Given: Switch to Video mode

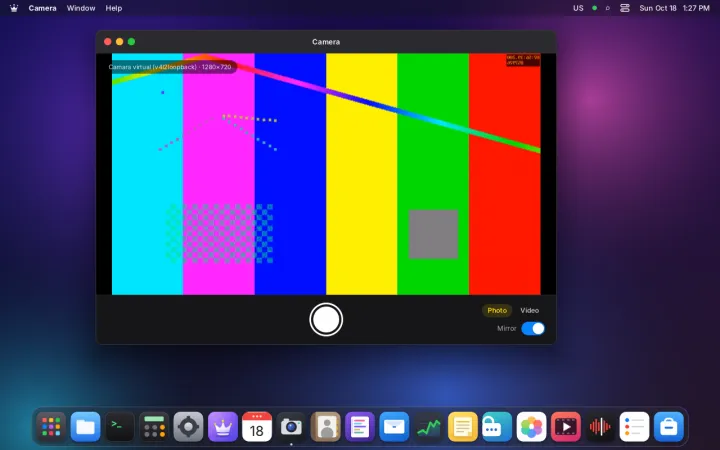Looking at the screenshot, I should tap(529, 310).
